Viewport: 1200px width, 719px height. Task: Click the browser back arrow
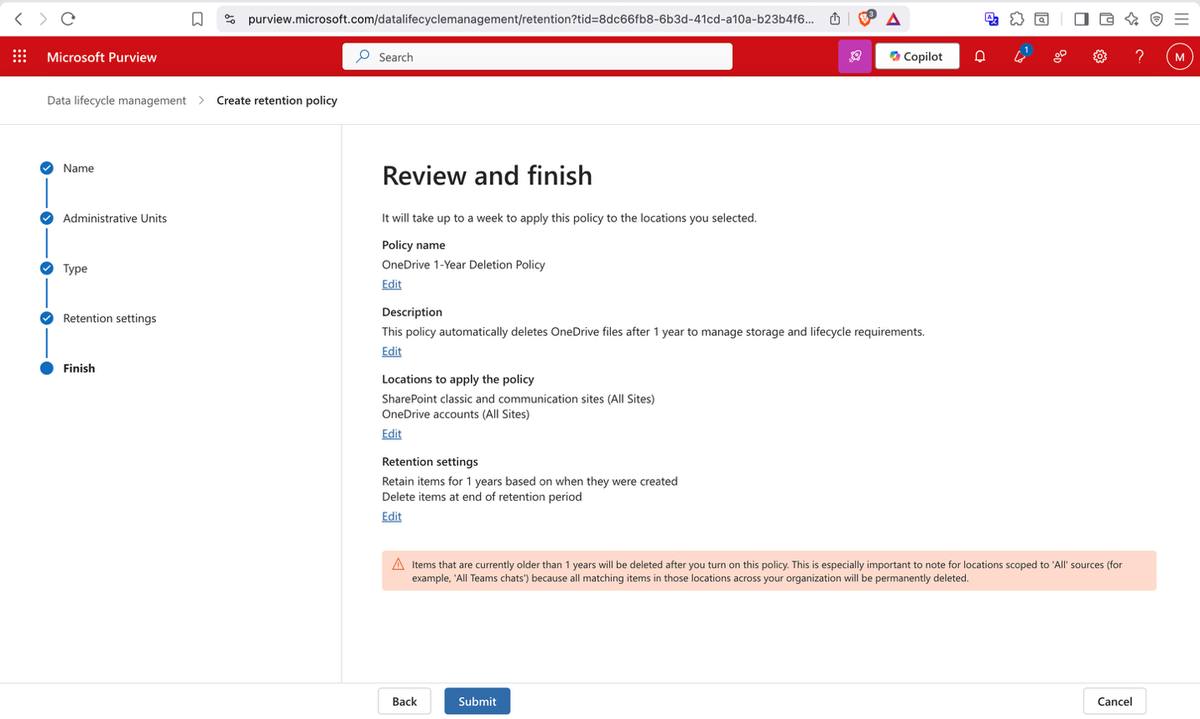[x=18, y=18]
